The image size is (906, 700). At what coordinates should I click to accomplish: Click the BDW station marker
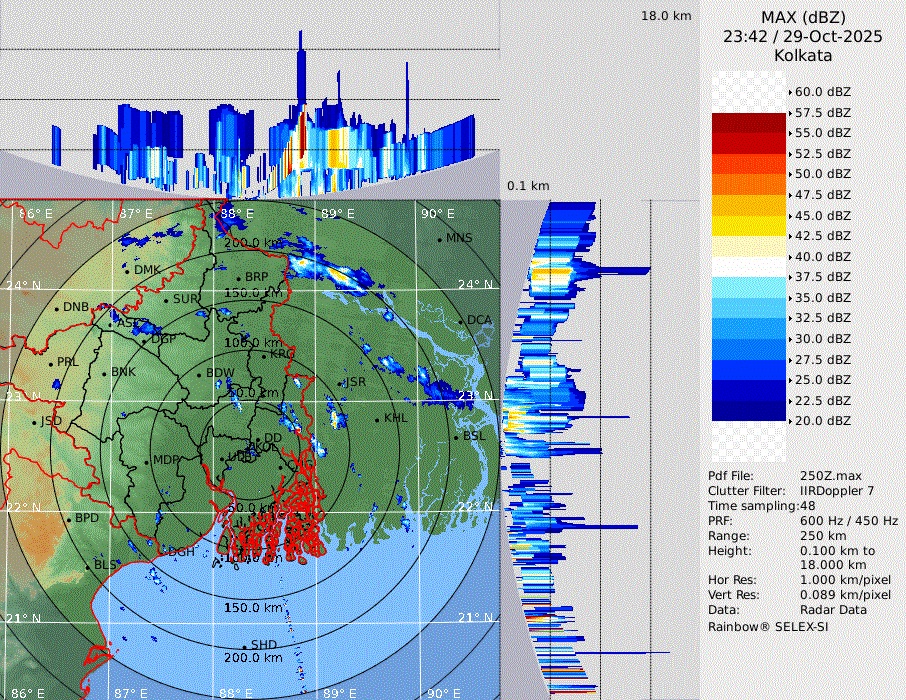[199, 374]
